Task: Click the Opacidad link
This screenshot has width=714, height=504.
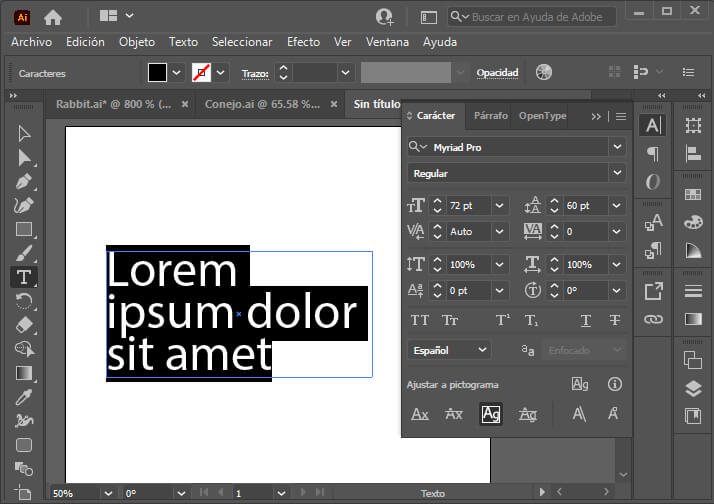Action: coord(497,73)
